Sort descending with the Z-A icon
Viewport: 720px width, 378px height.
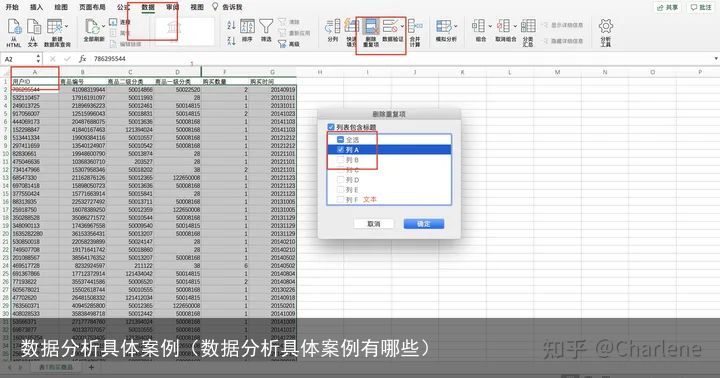point(231,40)
